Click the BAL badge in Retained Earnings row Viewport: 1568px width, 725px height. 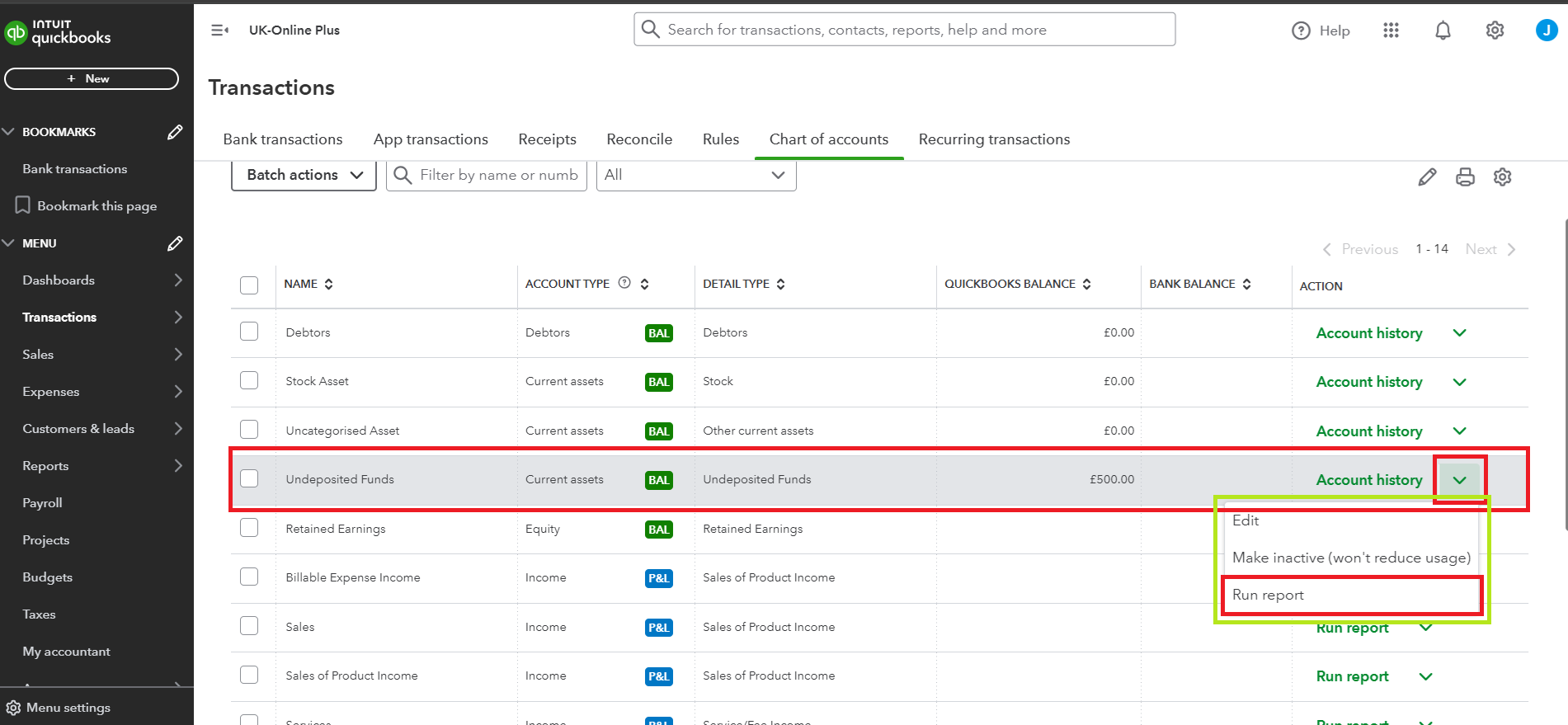pos(658,530)
